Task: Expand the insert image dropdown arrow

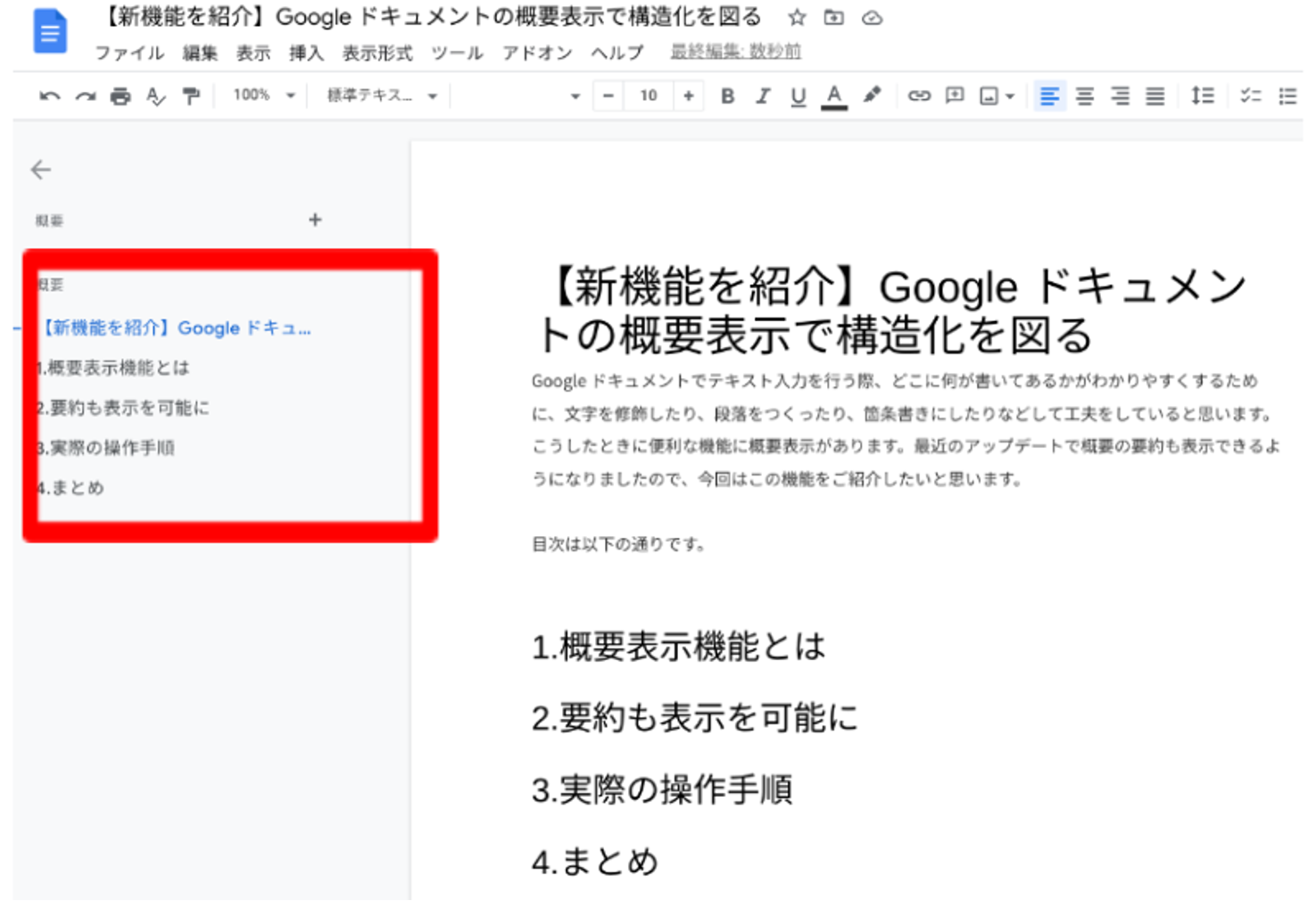Action: pyautogui.click(x=1010, y=96)
